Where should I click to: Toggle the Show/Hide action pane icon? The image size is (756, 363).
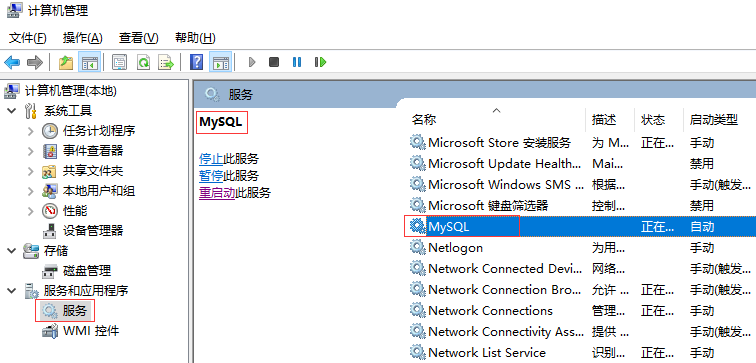(221, 62)
